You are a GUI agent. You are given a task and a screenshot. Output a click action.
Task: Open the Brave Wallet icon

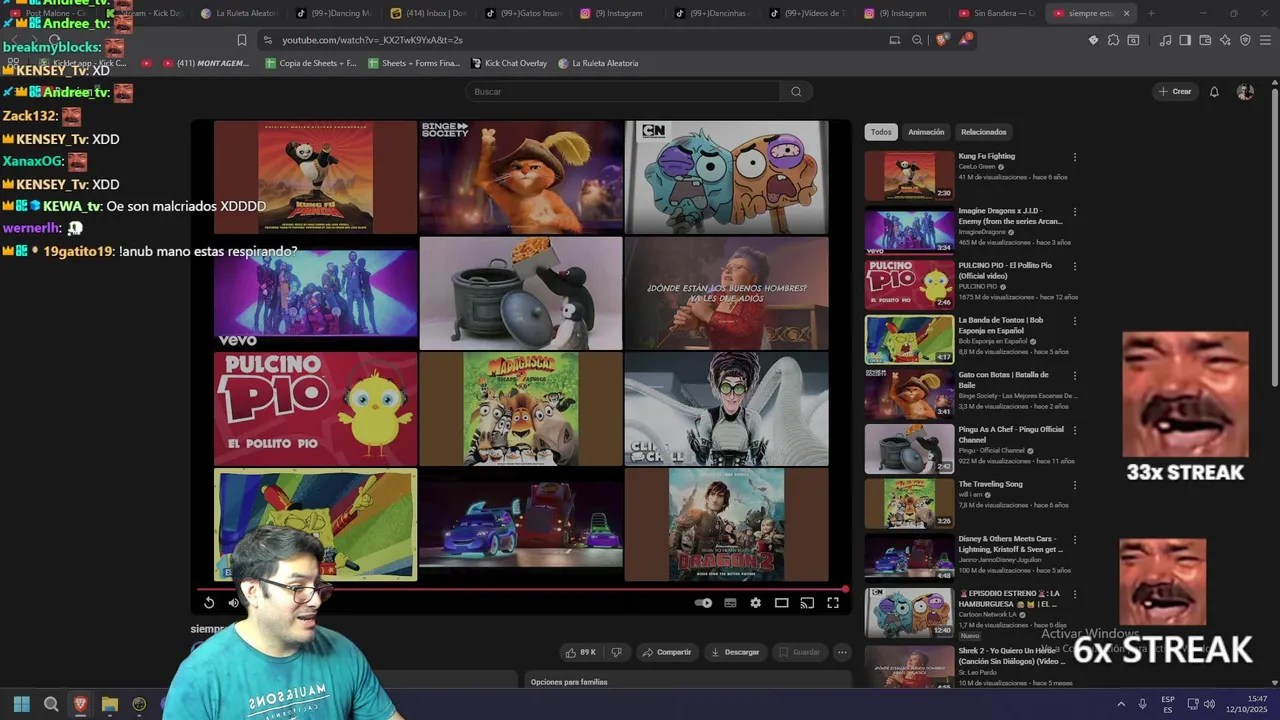(1205, 40)
